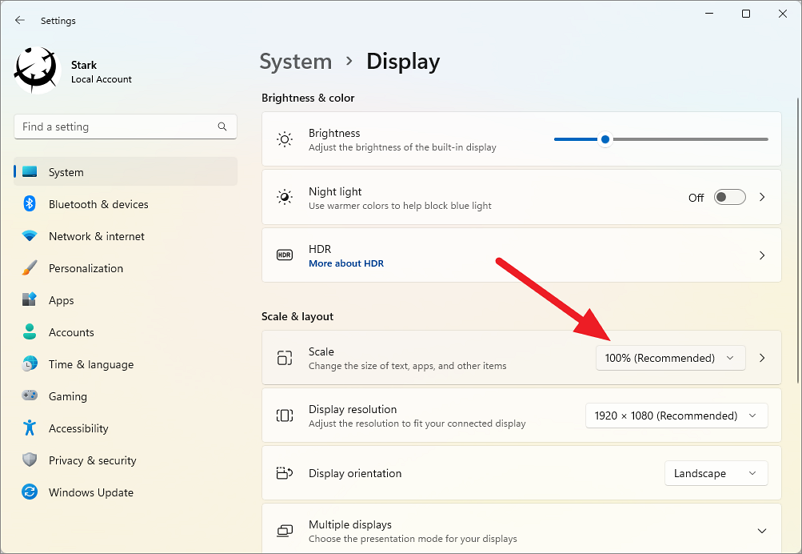Screen dimensions: 802x554
Task: Click the Network & internet wifi icon
Action: (30, 236)
